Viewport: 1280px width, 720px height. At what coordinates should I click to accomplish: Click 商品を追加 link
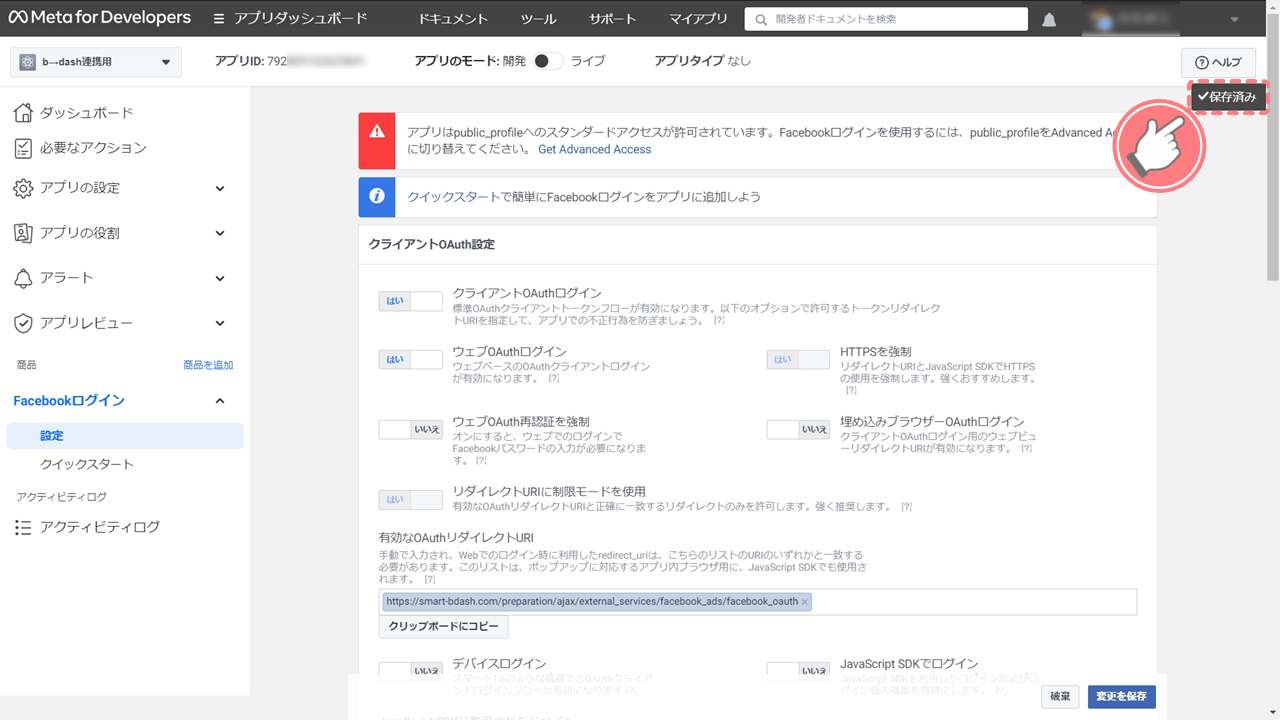coord(208,365)
